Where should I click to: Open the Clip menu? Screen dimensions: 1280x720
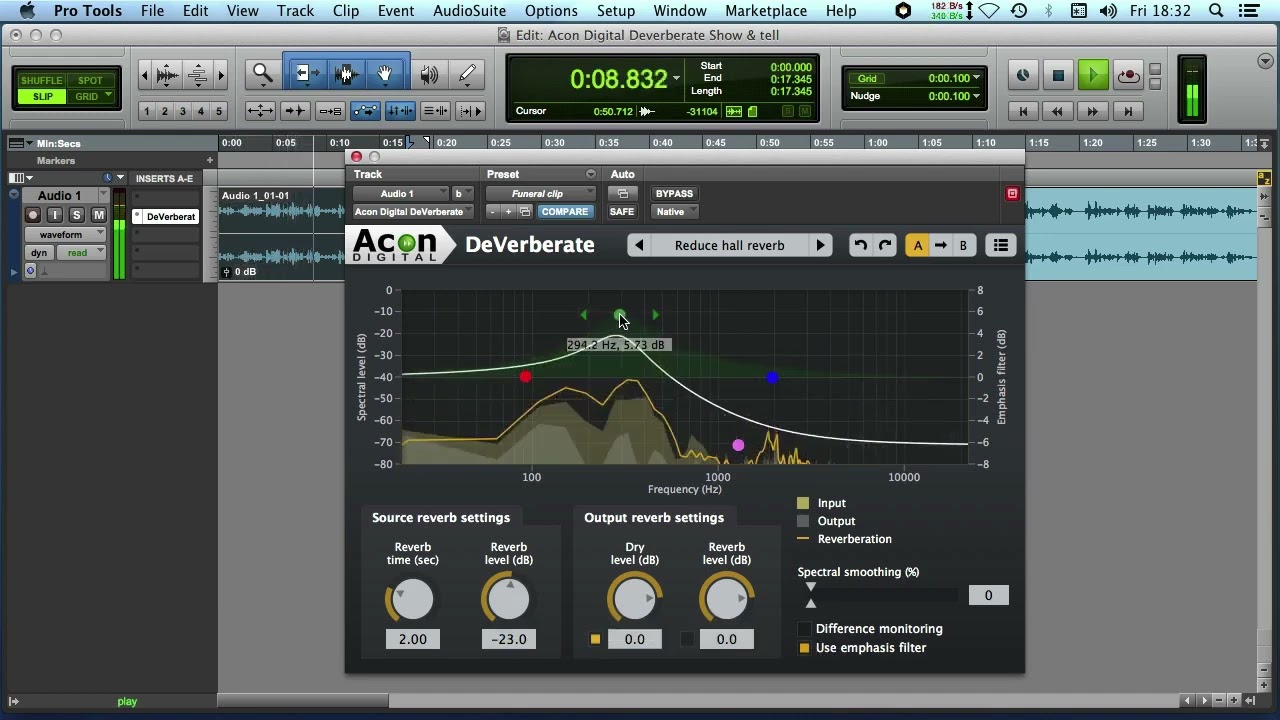pyautogui.click(x=346, y=11)
